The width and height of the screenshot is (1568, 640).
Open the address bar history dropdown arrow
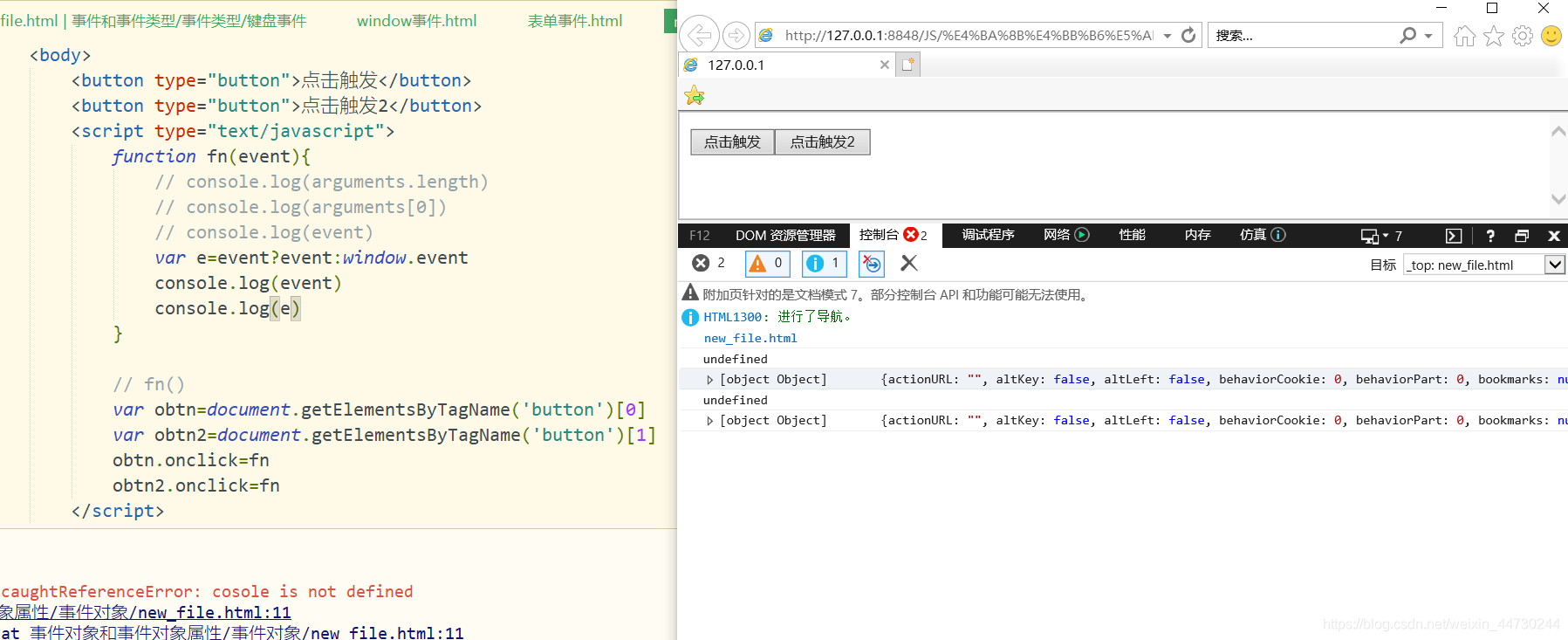(1167, 36)
